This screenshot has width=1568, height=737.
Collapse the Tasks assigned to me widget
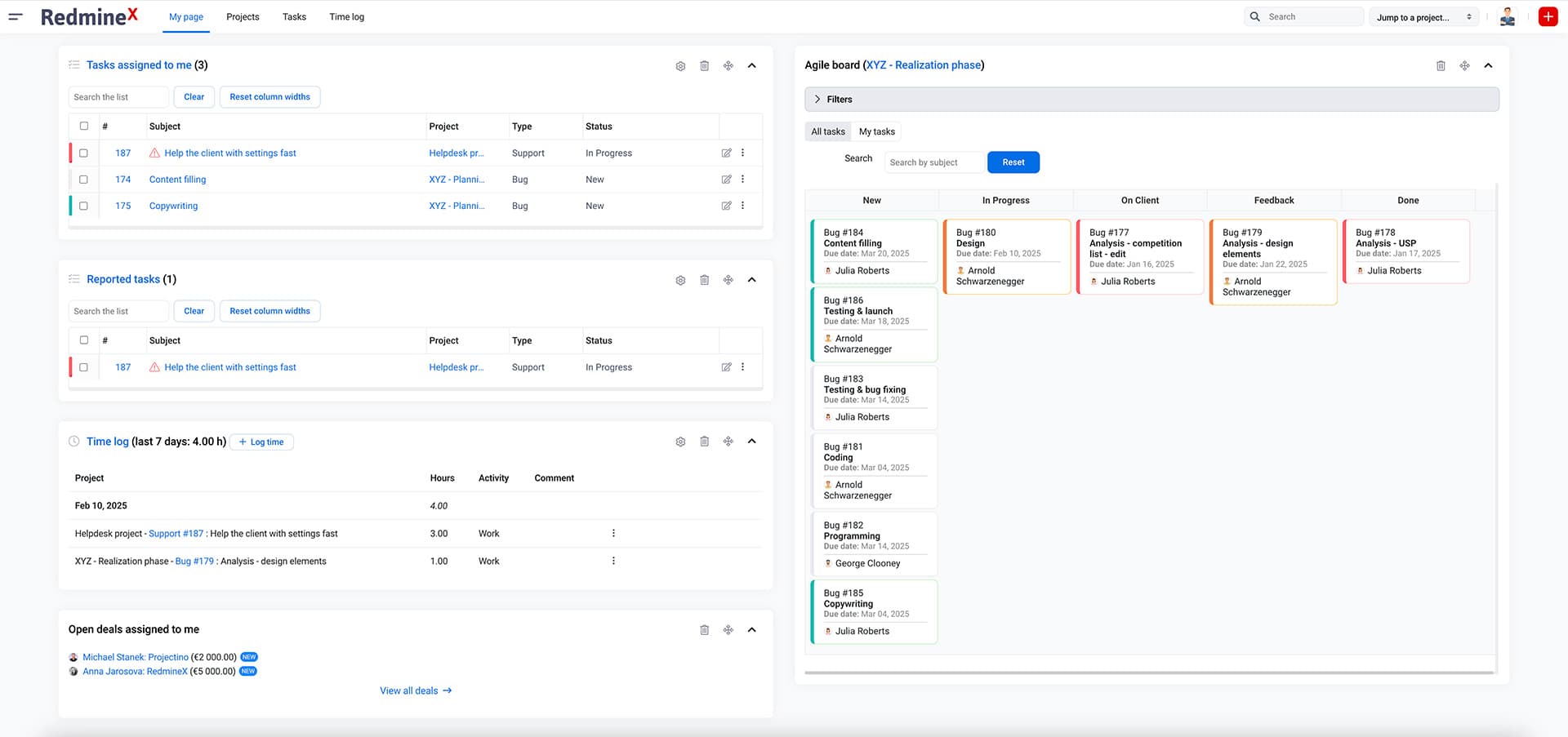[x=751, y=66]
